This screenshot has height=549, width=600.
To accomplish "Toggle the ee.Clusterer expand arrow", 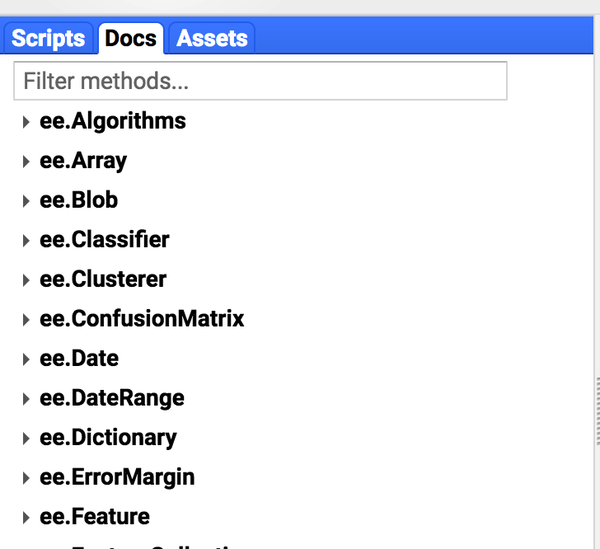I will click(x=26, y=280).
